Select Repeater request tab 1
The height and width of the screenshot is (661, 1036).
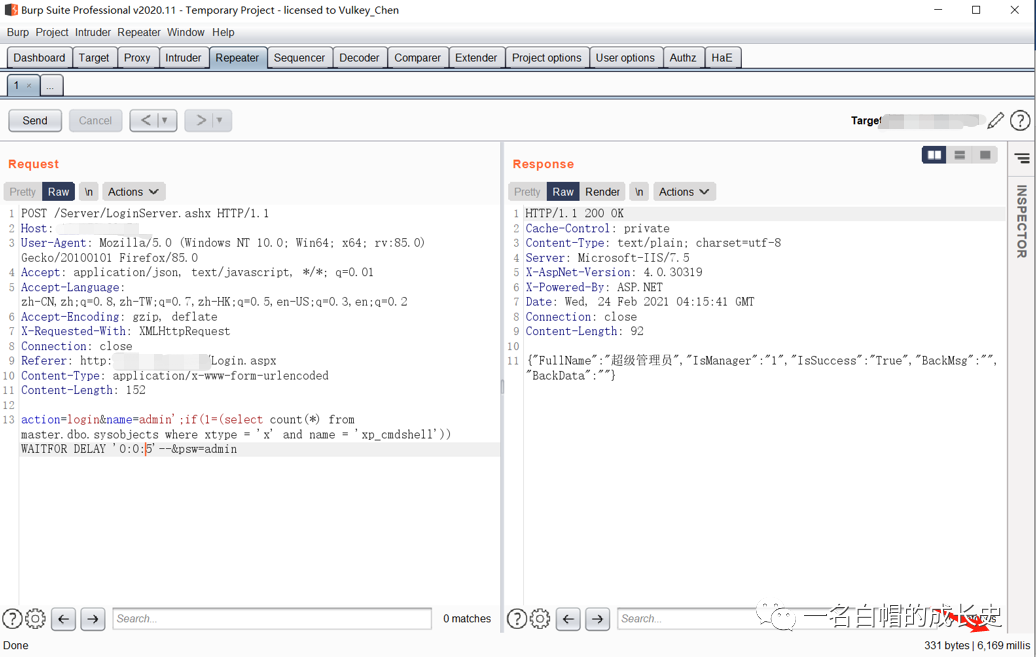click(x=18, y=85)
